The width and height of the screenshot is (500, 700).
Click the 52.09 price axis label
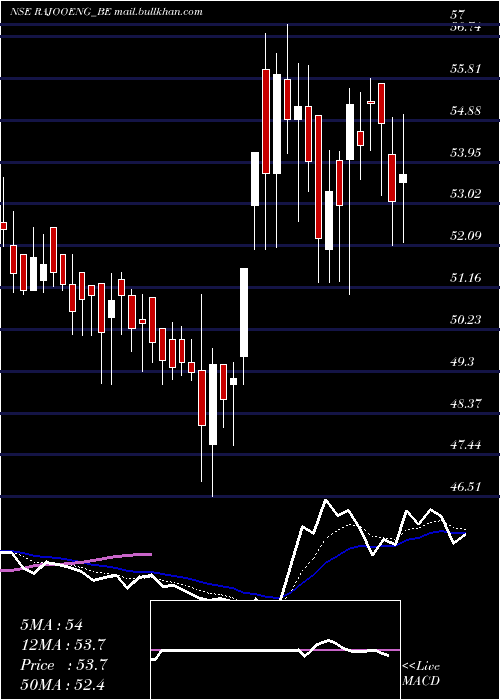click(465, 235)
